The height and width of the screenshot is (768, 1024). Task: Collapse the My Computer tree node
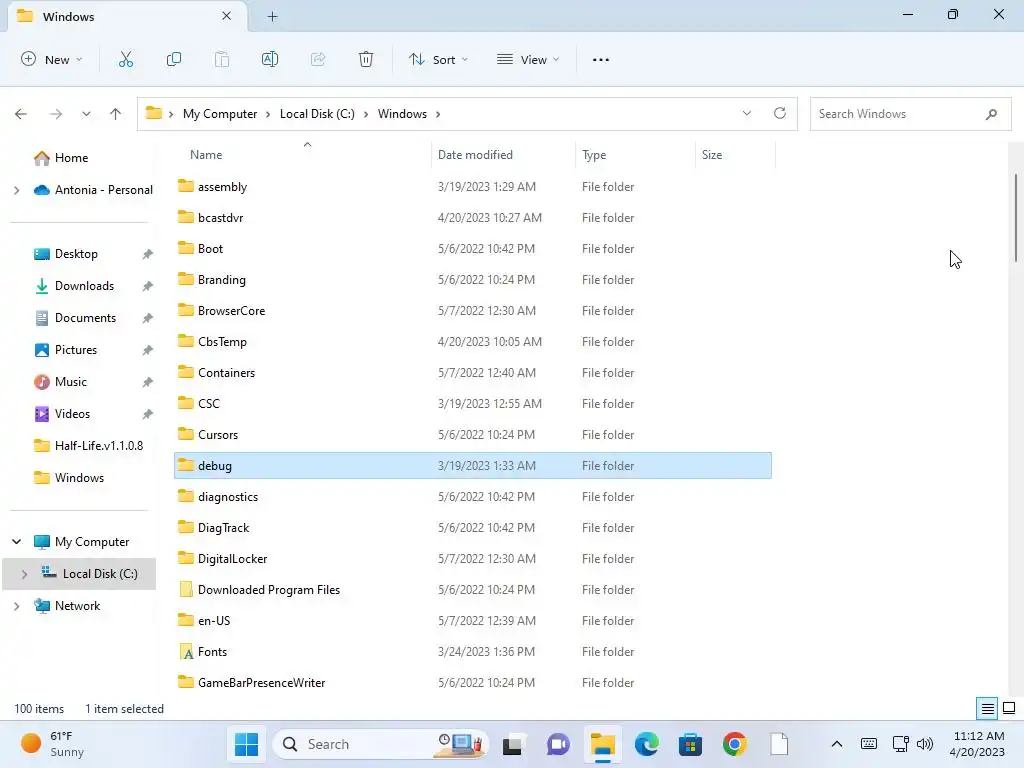pyautogui.click(x=17, y=541)
